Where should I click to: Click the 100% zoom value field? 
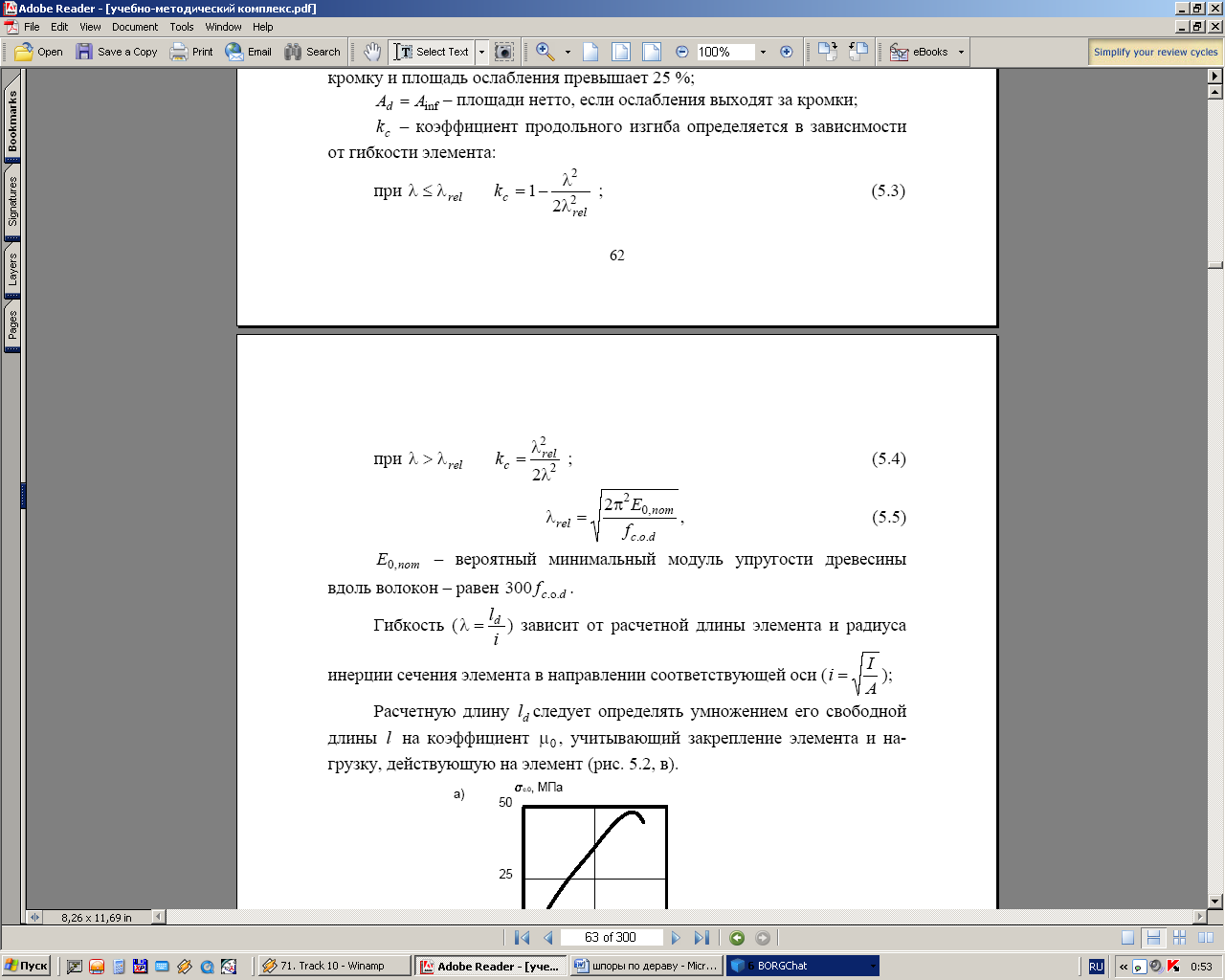pyautogui.click(x=725, y=52)
